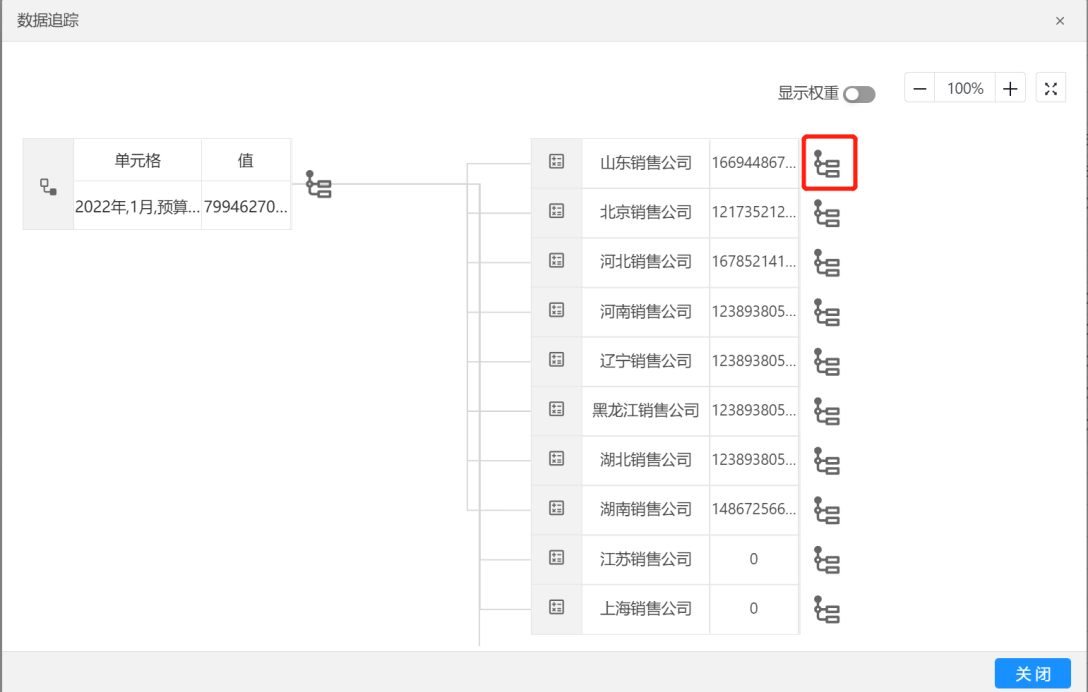Click the tree icon beside 湖南销售公司

click(x=826, y=510)
